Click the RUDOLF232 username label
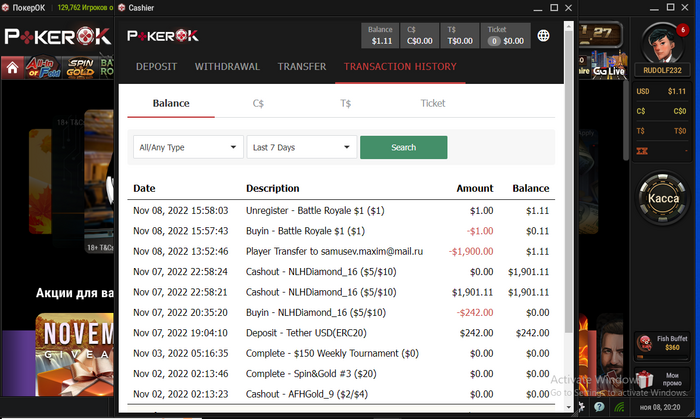The image size is (700, 419). coord(662,70)
